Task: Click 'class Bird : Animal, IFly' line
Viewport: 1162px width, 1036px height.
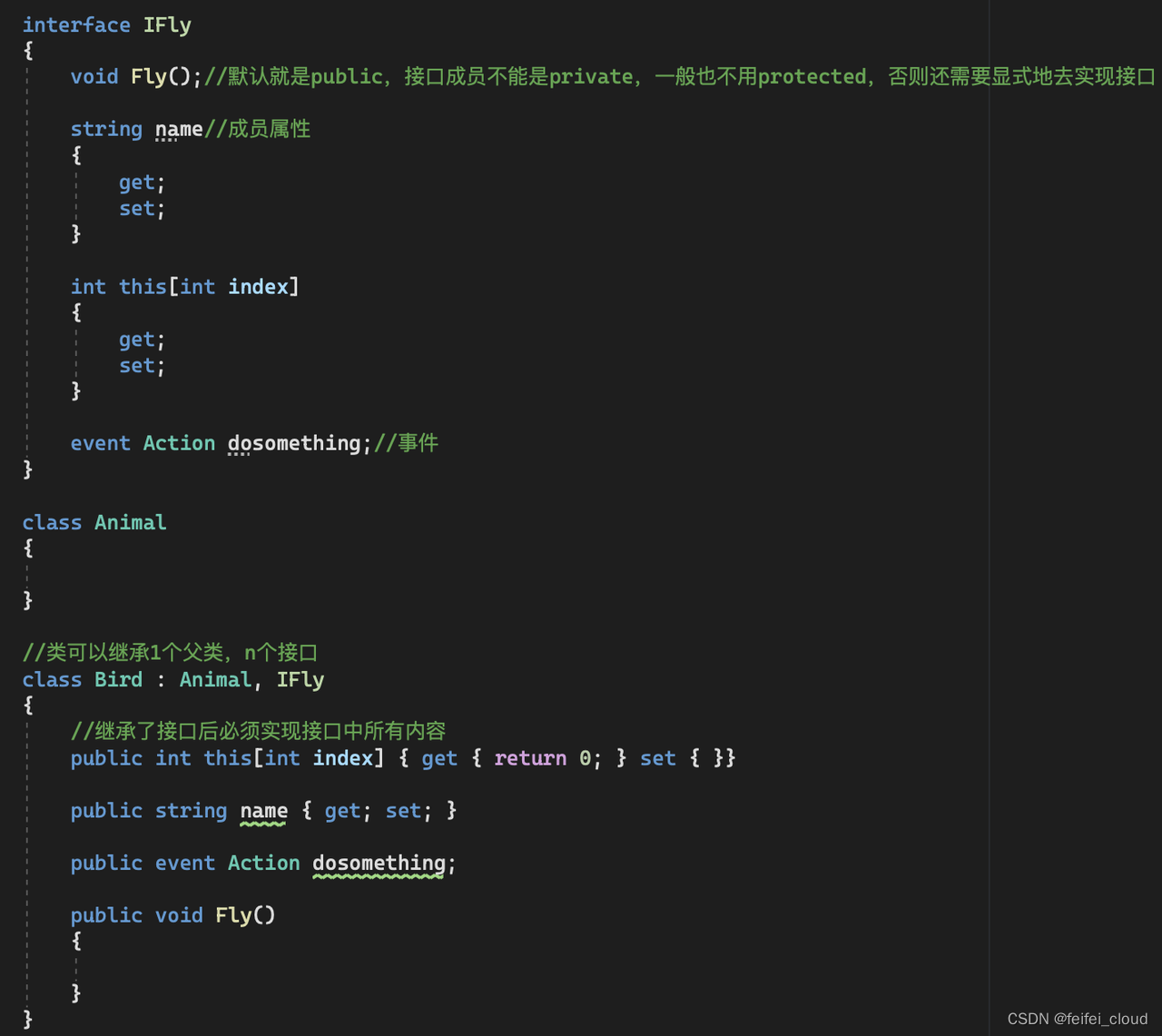Action: click(x=173, y=680)
